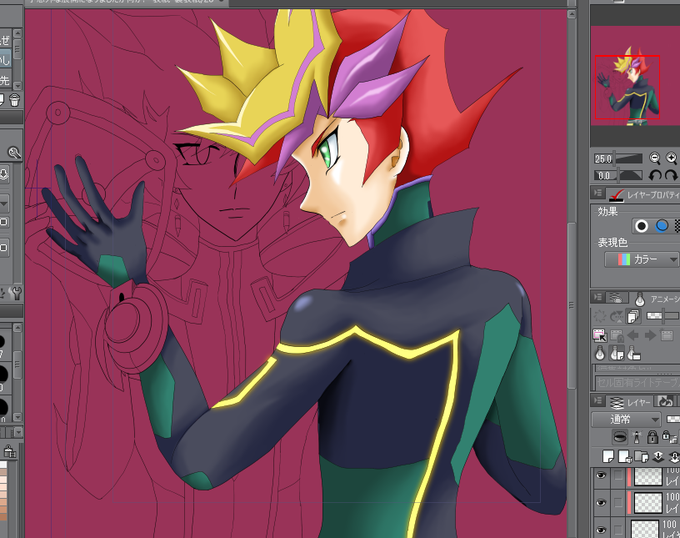Open the 通常 blend mode dropdown
680x538 pixels.
tap(626, 419)
